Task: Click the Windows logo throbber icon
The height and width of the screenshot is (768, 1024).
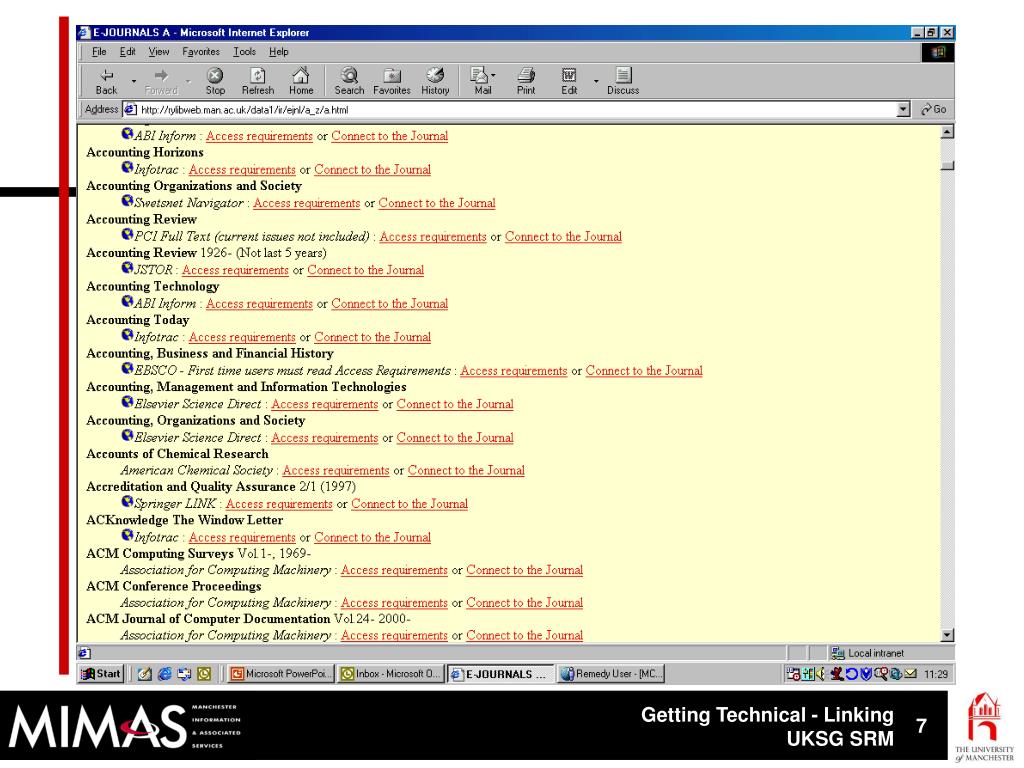Action: click(938, 52)
